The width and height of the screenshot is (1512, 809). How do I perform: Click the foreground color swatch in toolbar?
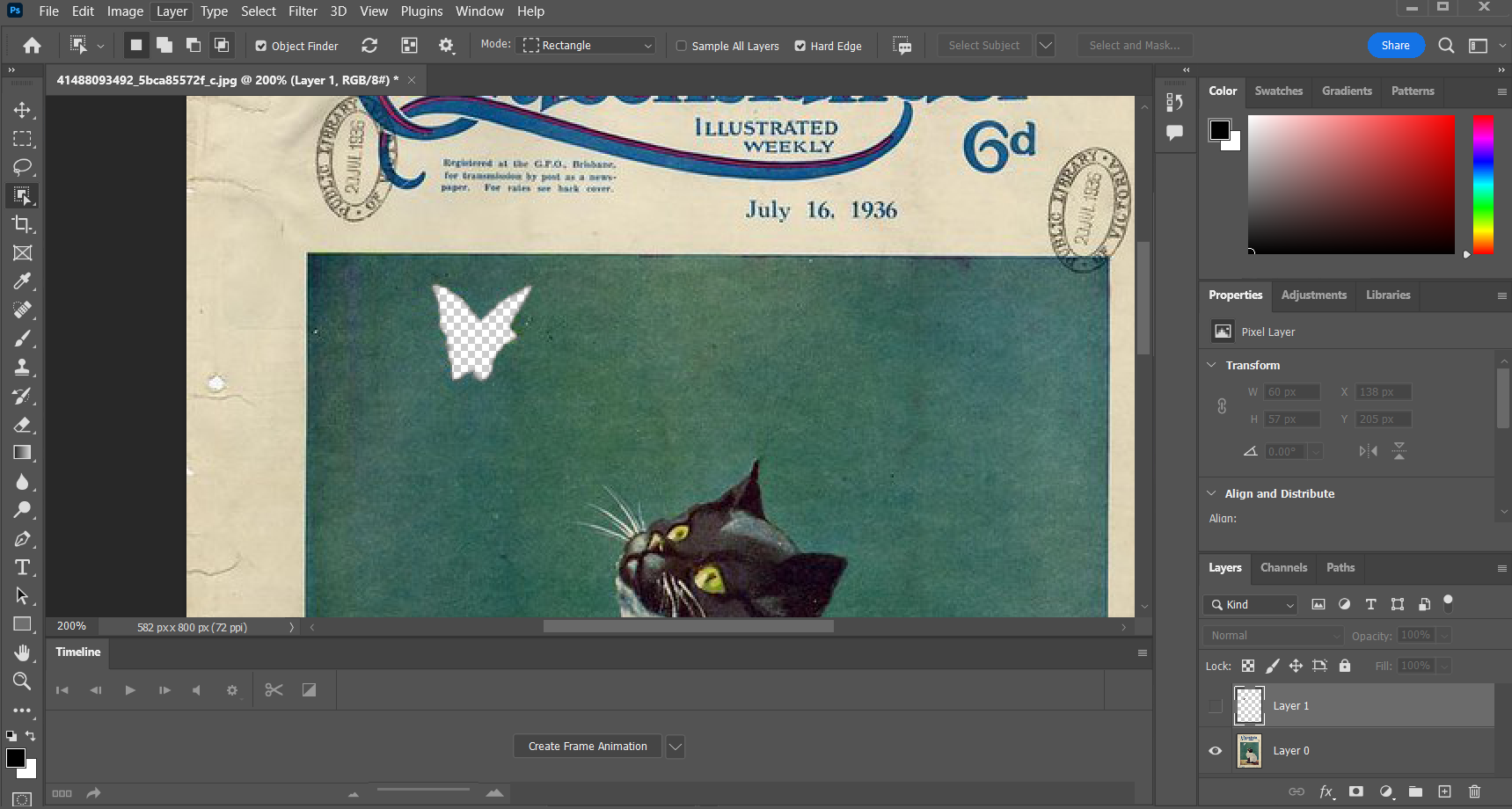(15, 758)
